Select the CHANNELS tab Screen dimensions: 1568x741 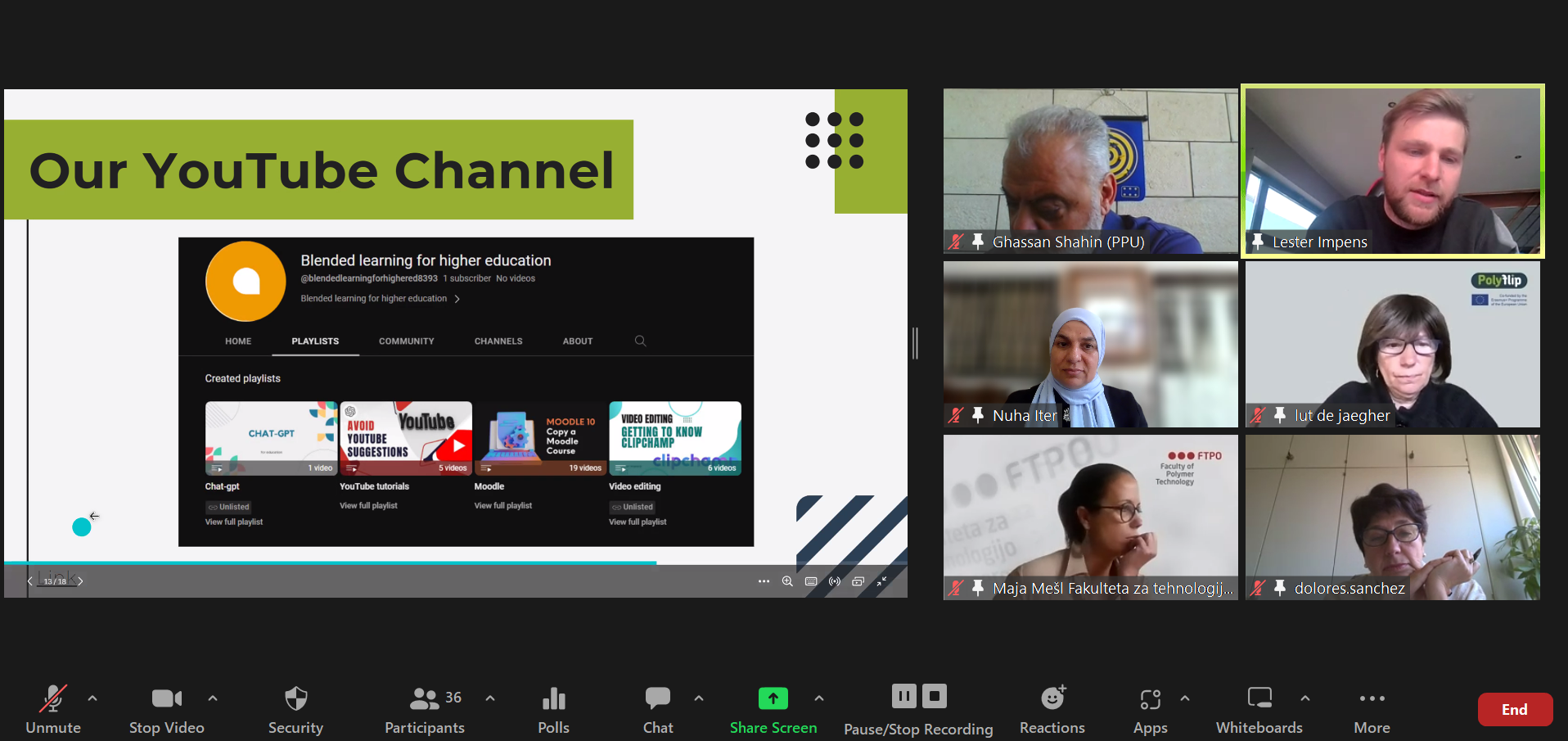(x=498, y=341)
